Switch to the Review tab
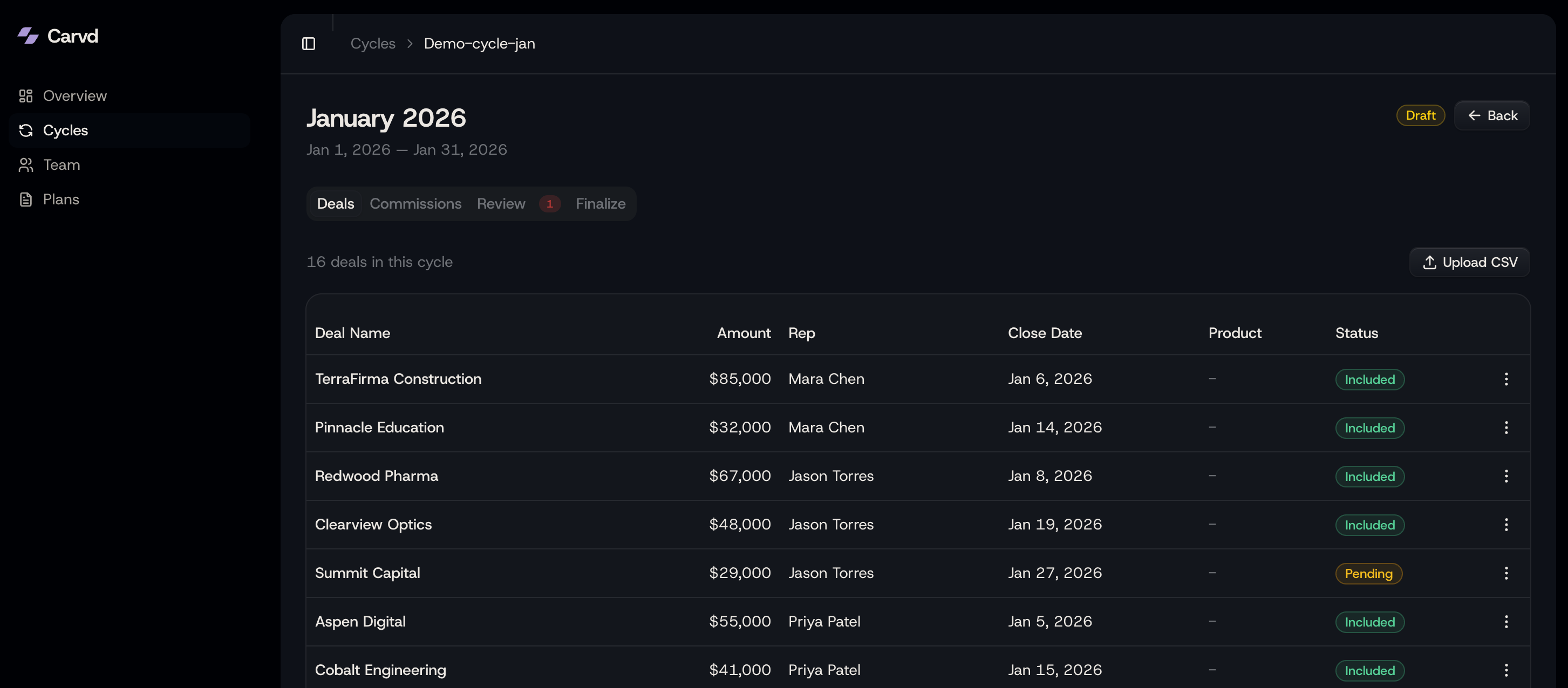 tap(500, 204)
